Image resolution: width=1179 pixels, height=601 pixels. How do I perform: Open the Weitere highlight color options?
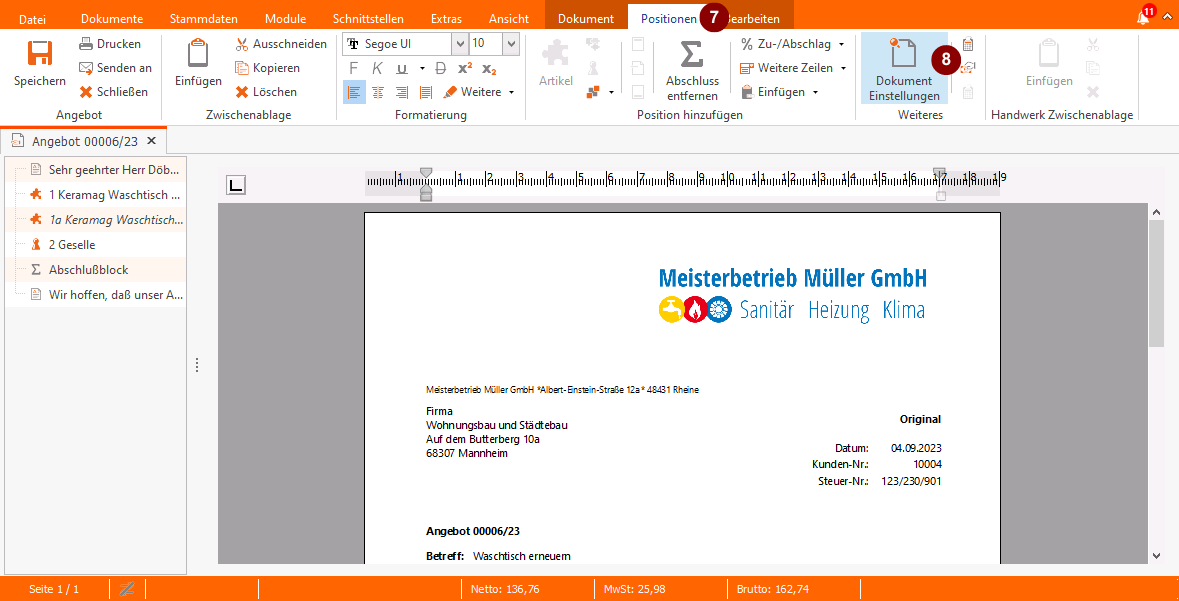tap(480, 92)
